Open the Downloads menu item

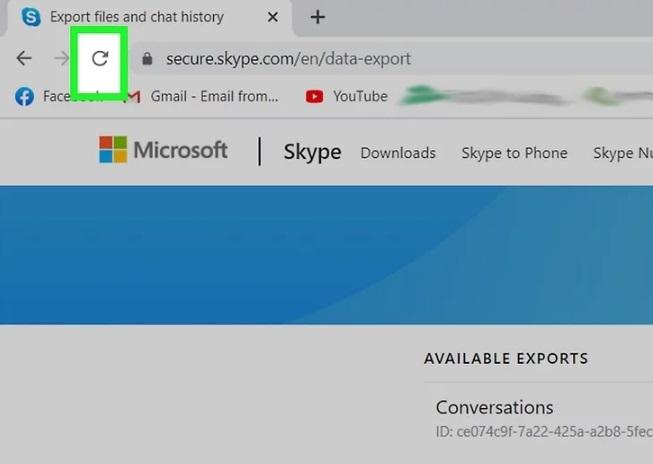[398, 153]
